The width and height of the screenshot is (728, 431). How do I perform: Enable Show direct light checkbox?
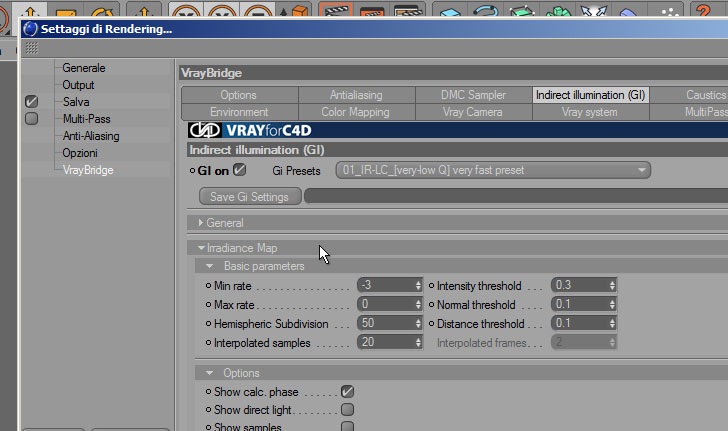(x=347, y=409)
